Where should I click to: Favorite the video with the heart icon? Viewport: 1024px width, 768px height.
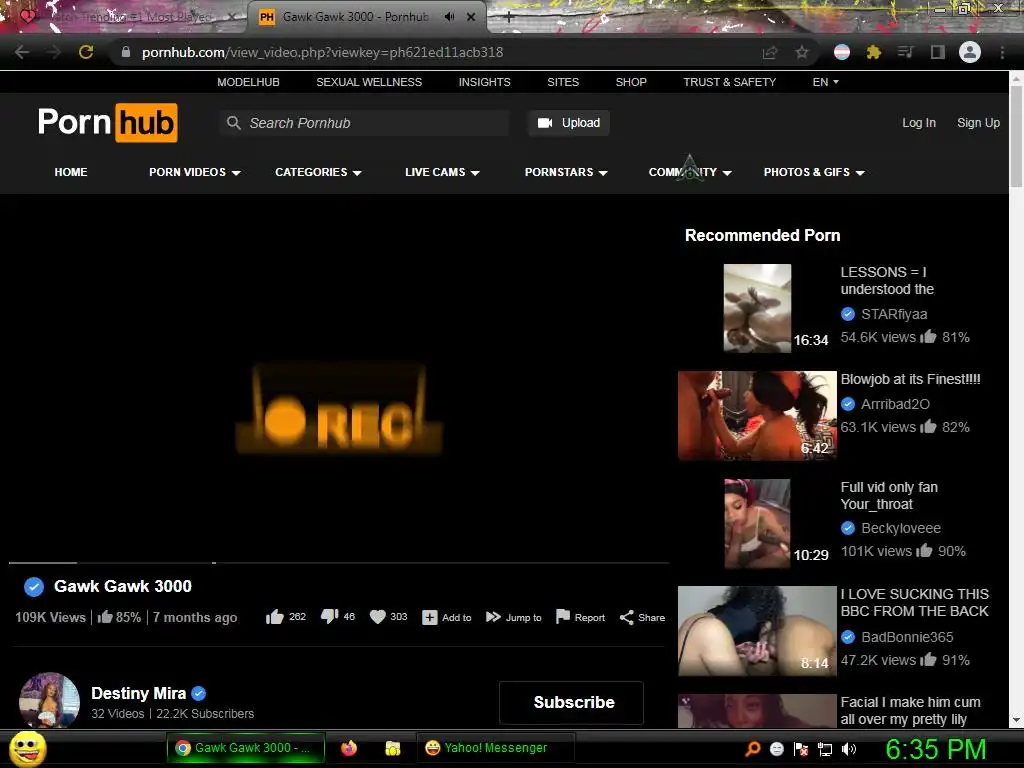point(377,617)
